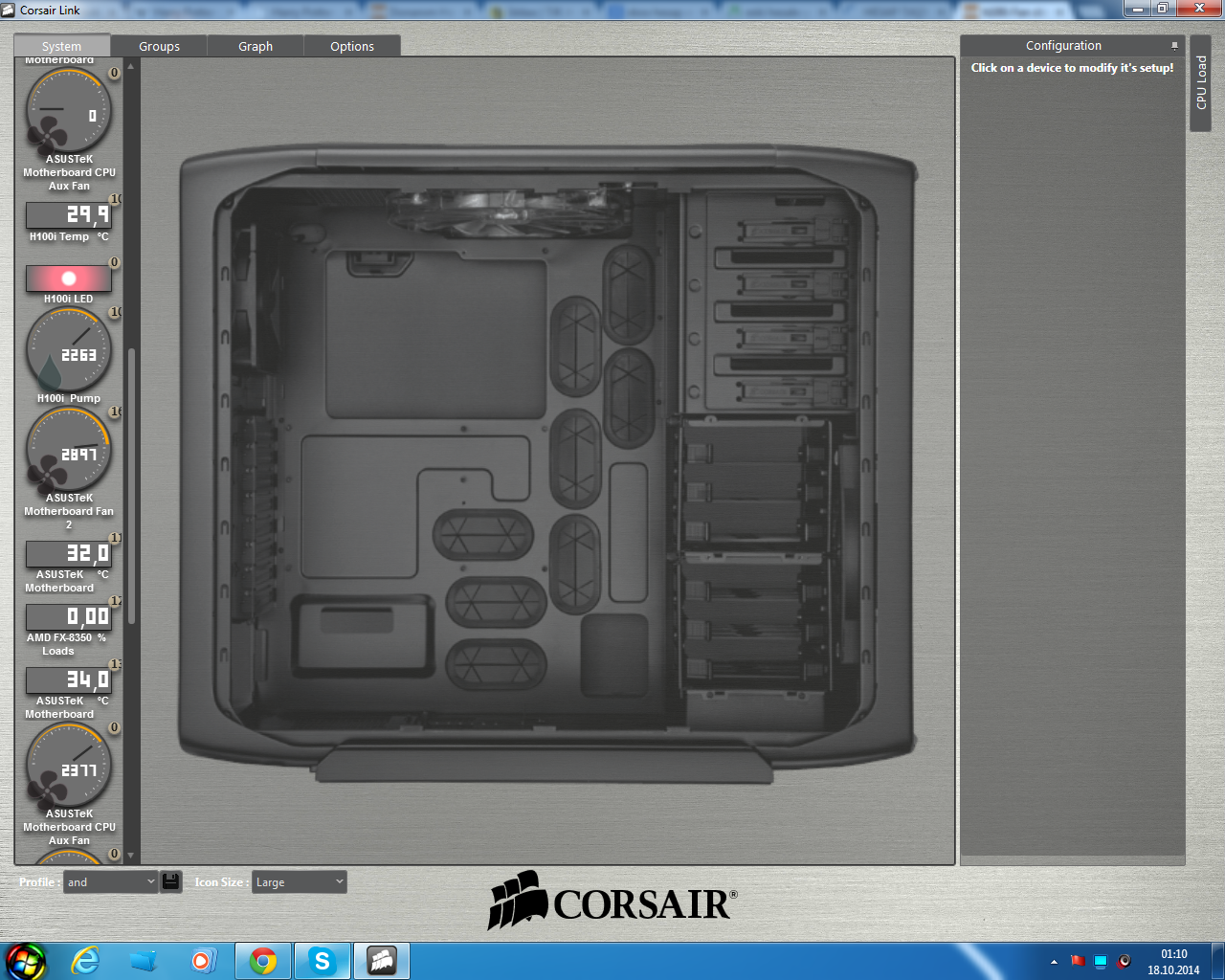Expand the CPU Load side tab
Screen dimensions: 1225x980
[x=1201, y=81]
